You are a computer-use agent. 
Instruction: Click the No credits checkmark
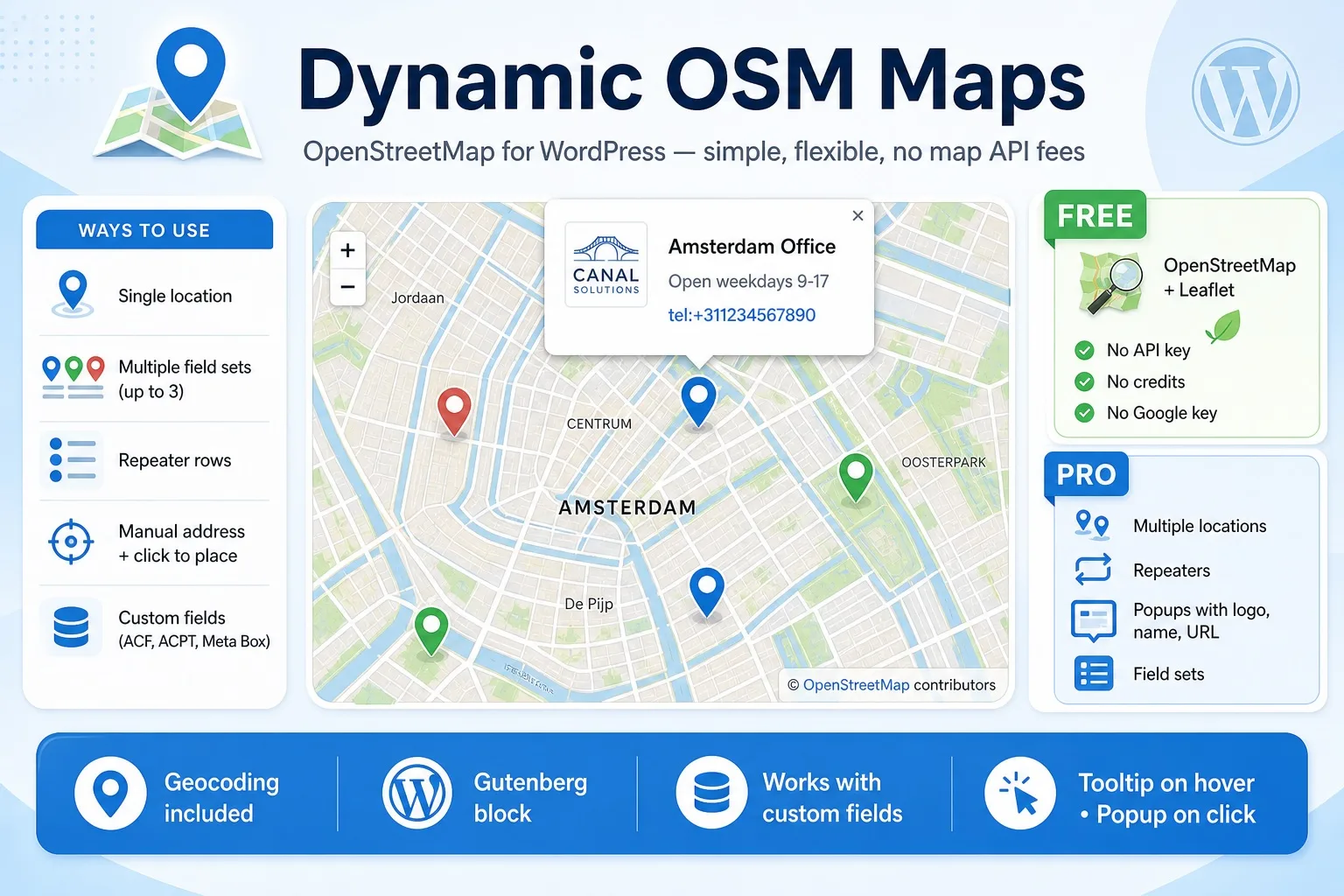click(x=1084, y=381)
